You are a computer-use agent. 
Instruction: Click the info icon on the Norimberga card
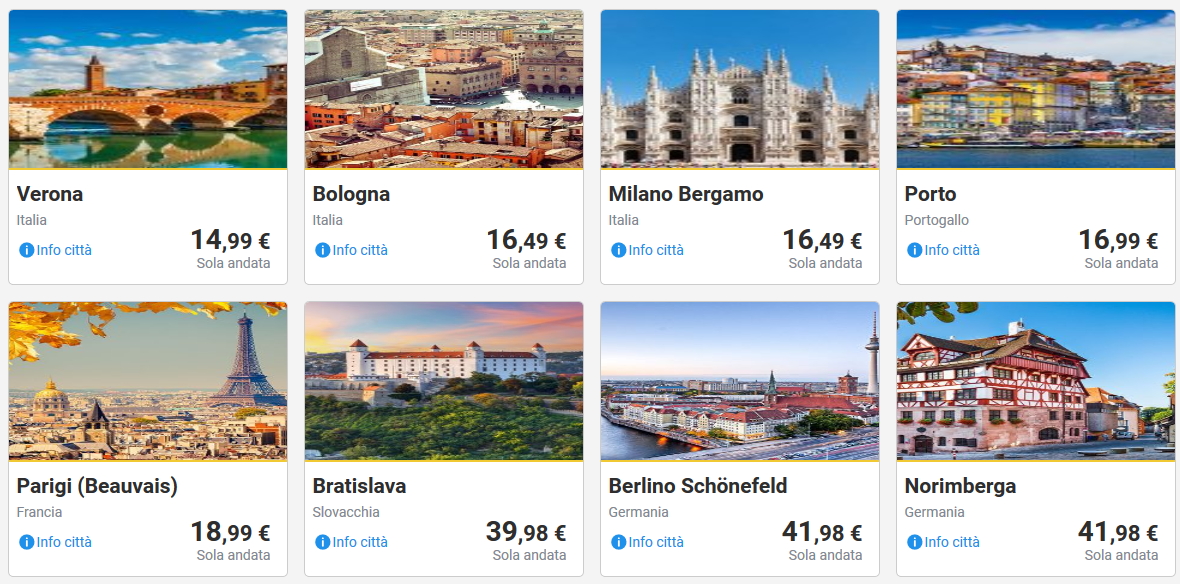pyautogui.click(x=914, y=542)
